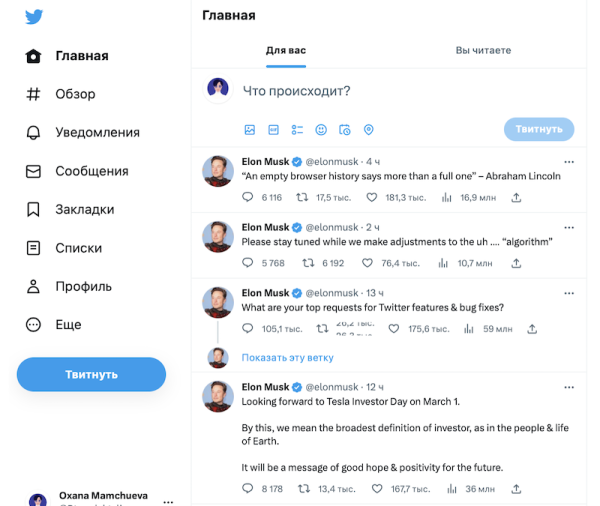Image resolution: width=600 pixels, height=506 pixels.
Task: Open more options on the Lincoln quote tweet
Action: pos(569,162)
